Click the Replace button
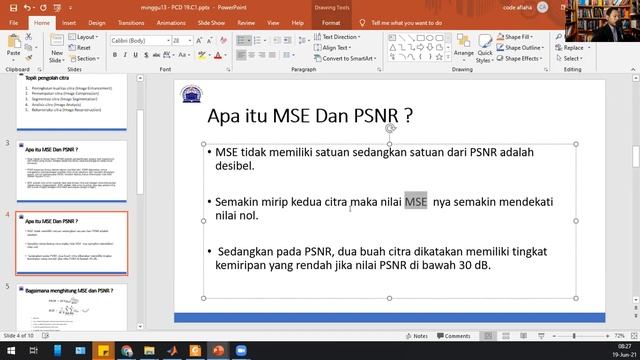Screen dimensions: 640x360 (569, 48)
